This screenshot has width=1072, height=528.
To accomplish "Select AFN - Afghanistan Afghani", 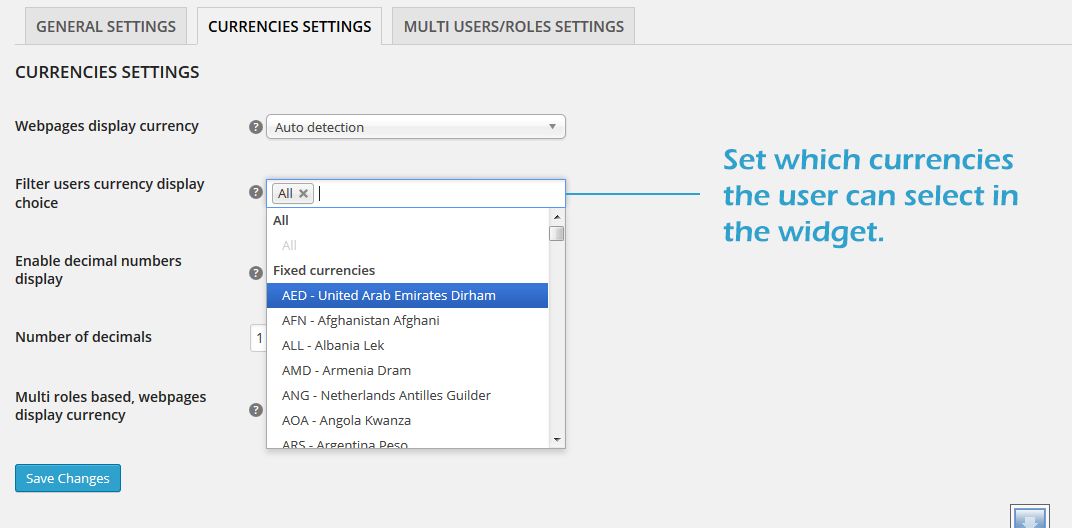I will click(407, 320).
